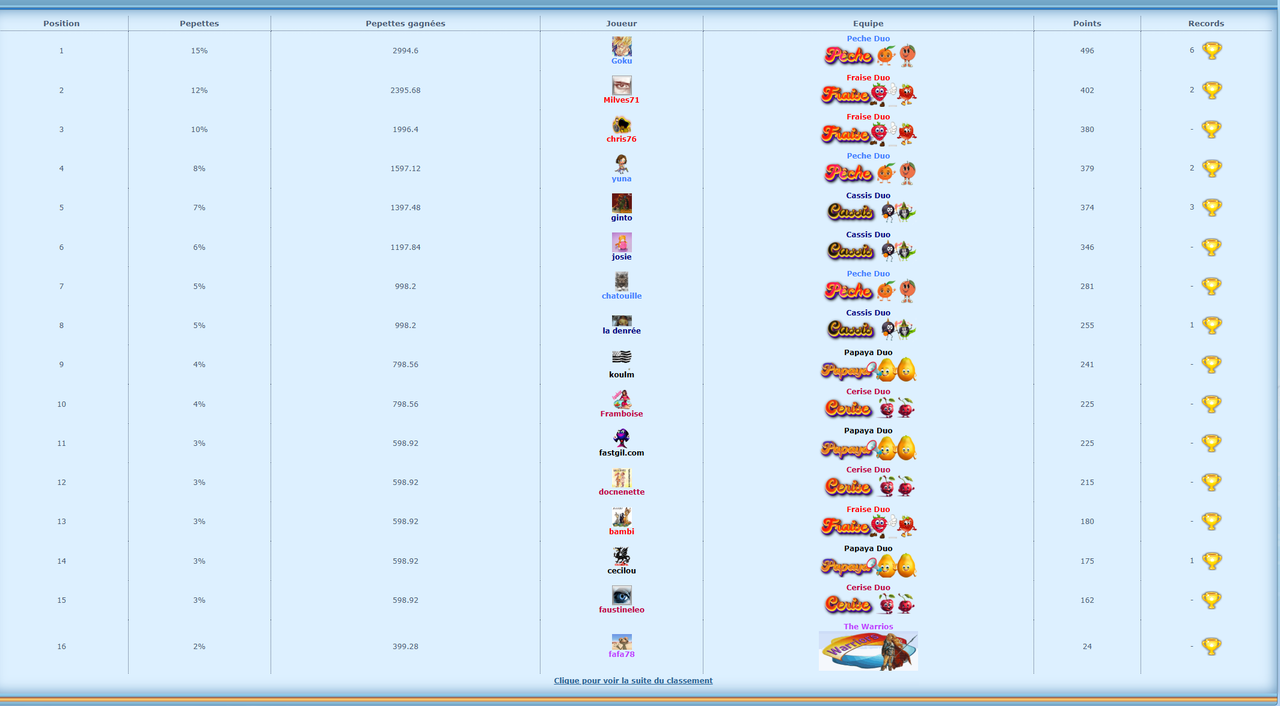The width and height of the screenshot is (1280, 706).
Task: Click ginto's avatar picture
Action: pyautogui.click(x=621, y=203)
